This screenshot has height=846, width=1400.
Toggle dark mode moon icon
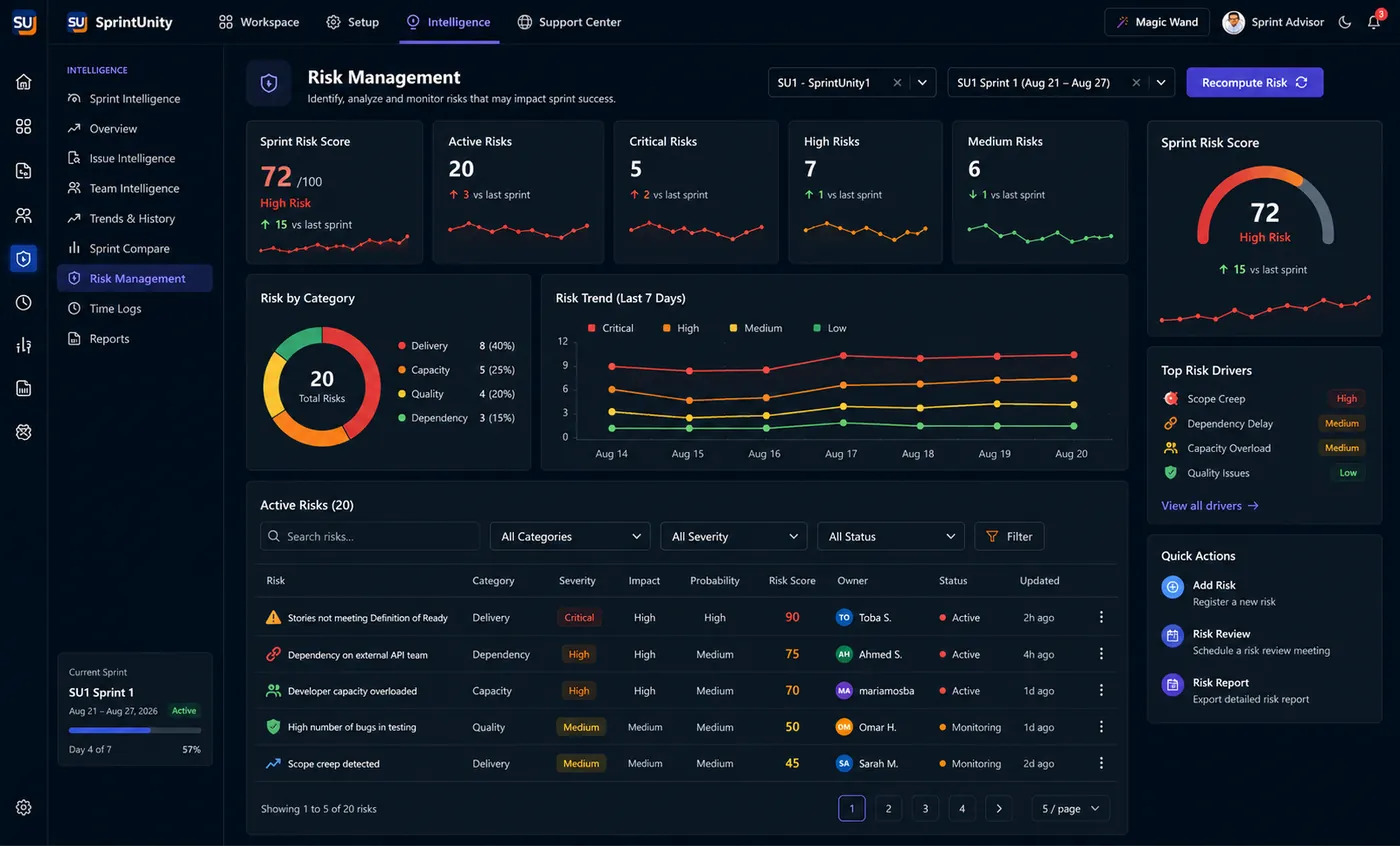[x=1345, y=22]
